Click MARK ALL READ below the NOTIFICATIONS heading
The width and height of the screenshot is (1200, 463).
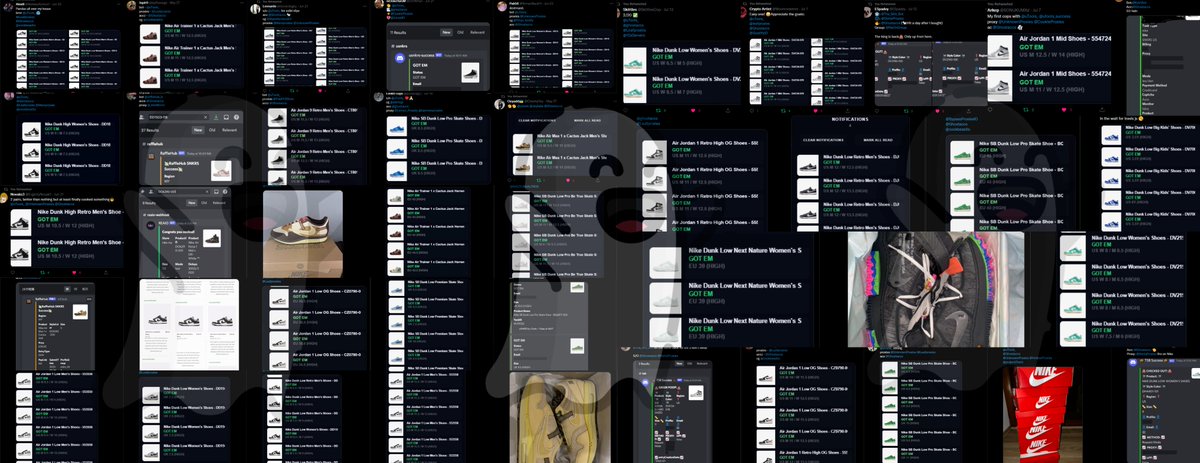click(x=878, y=140)
